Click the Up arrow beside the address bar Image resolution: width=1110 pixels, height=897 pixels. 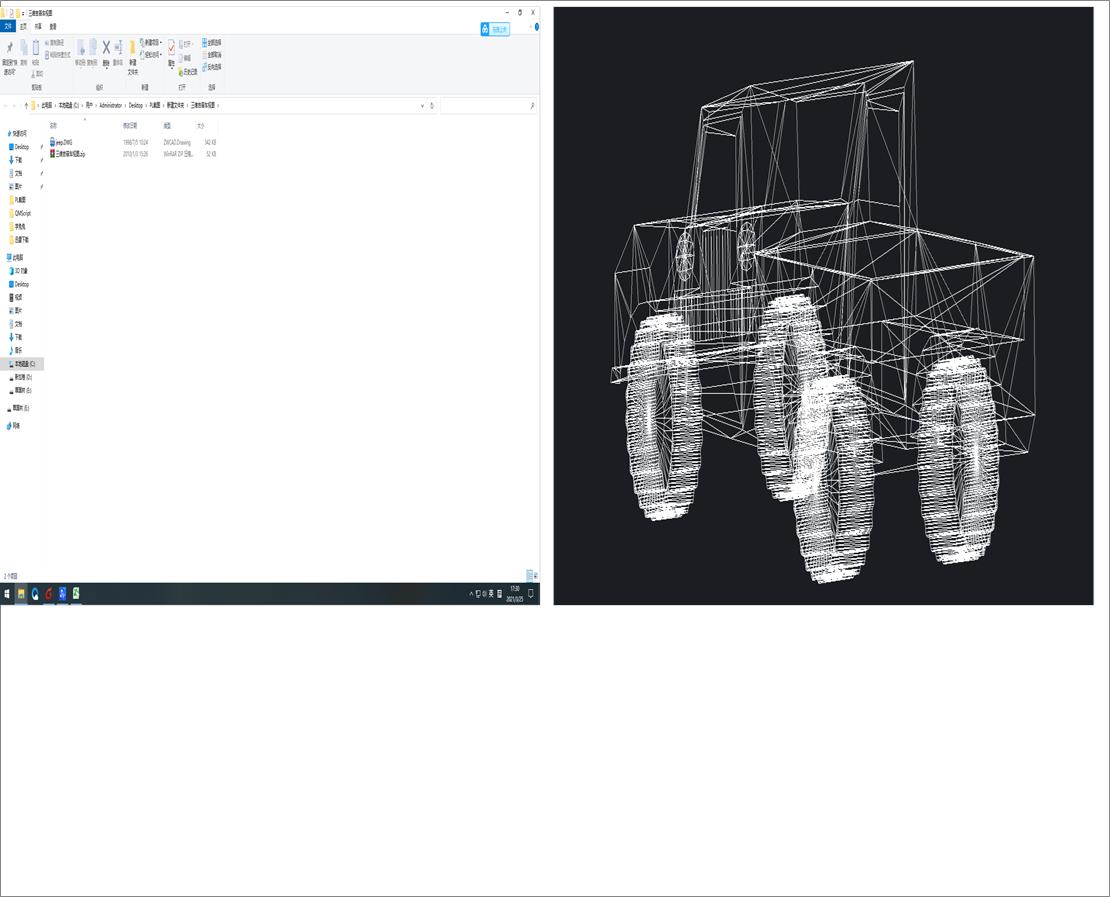click(x=26, y=105)
